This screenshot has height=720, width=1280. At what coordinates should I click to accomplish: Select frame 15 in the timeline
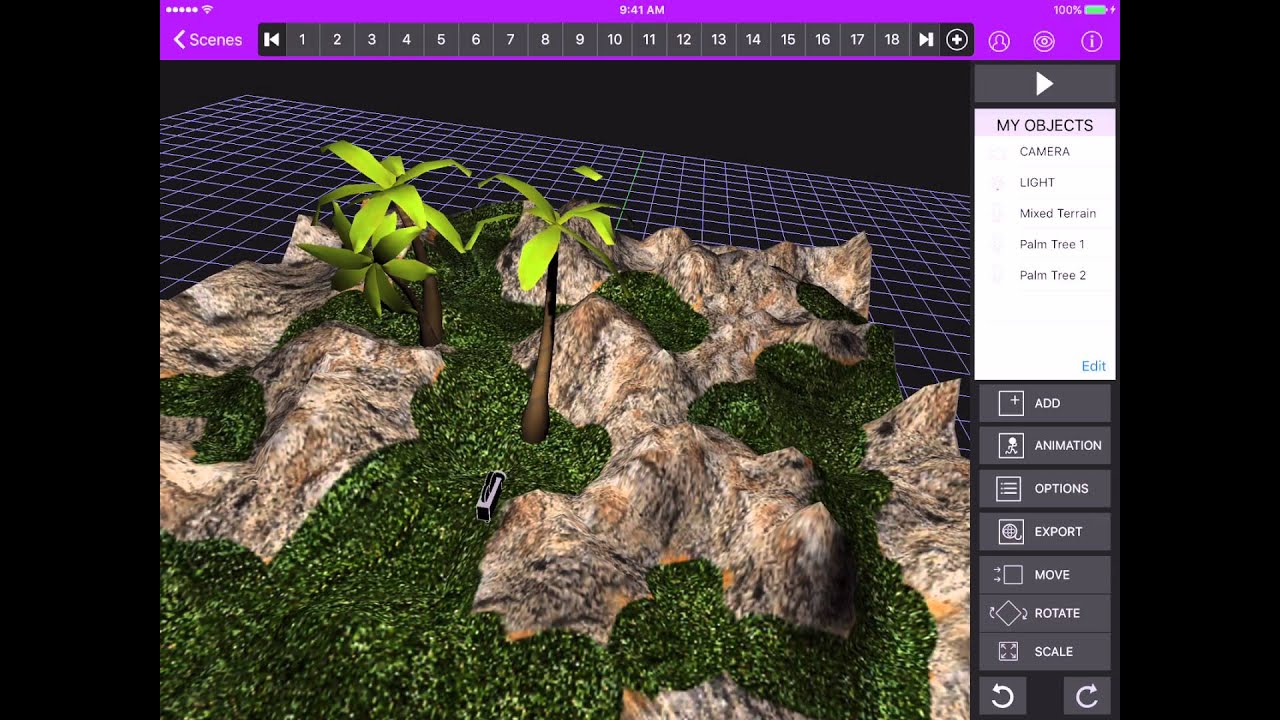(788, 39)
